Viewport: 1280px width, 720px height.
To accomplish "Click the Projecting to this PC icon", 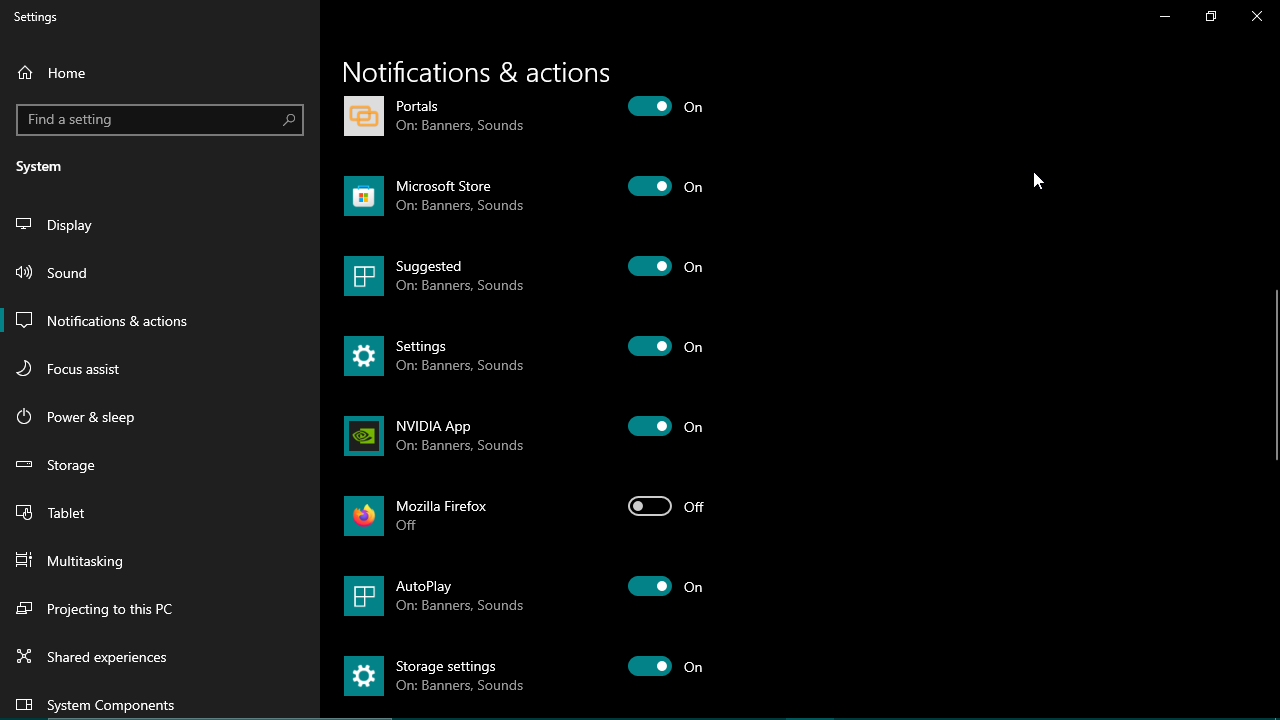I will 25,609.
